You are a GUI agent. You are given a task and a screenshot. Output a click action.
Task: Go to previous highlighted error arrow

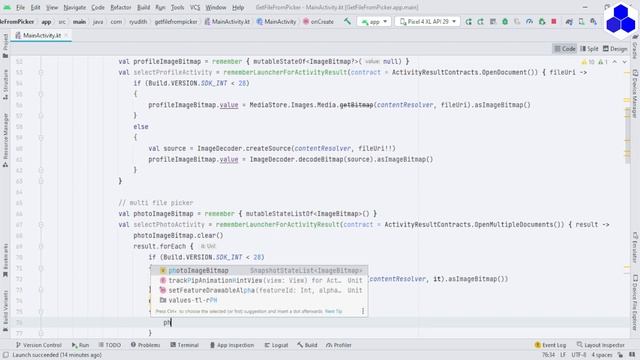(615, 62)
